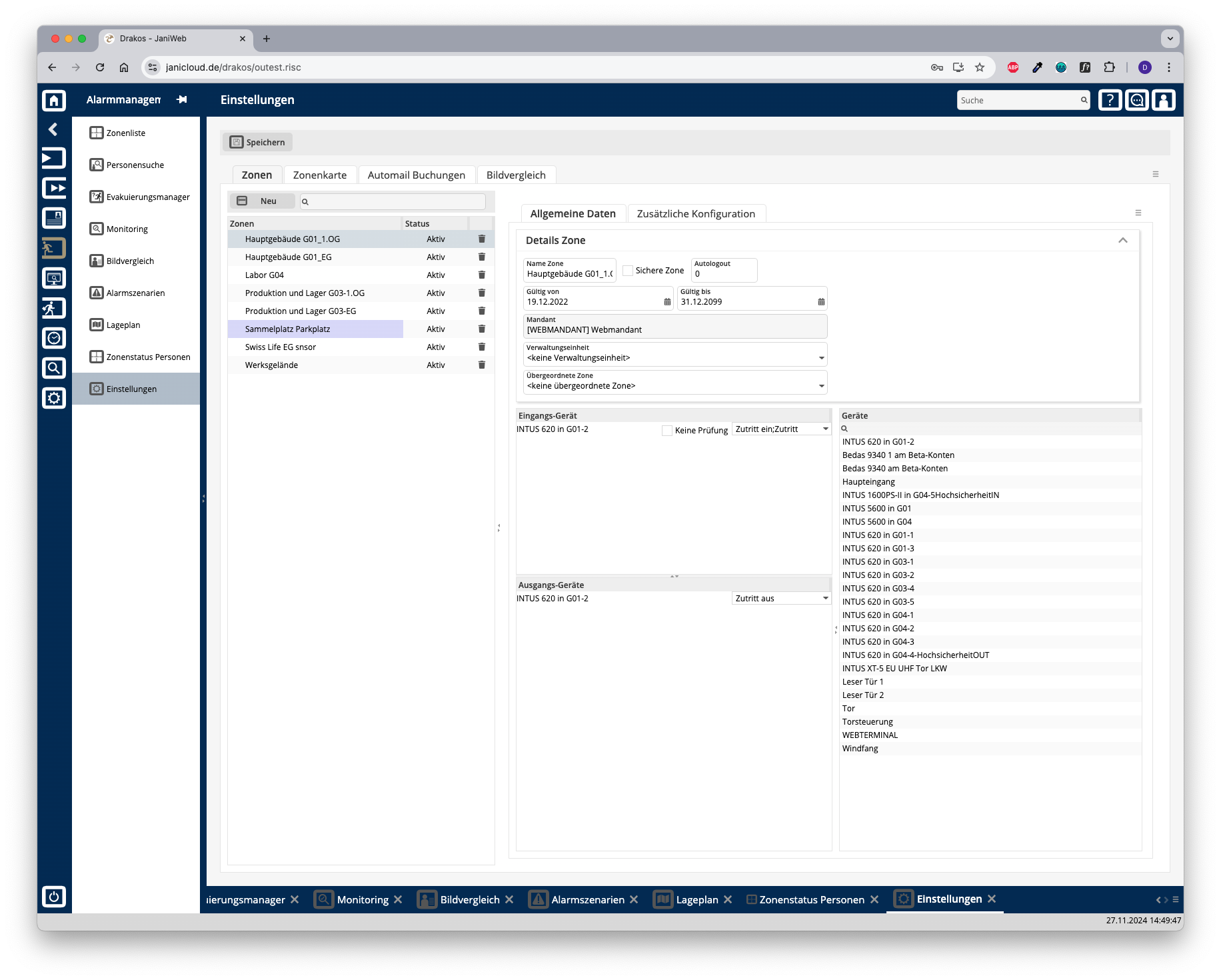Switch to Monitoring in bottom tab bar
The image size is (1221, 980).
click(x=363, y=899)
